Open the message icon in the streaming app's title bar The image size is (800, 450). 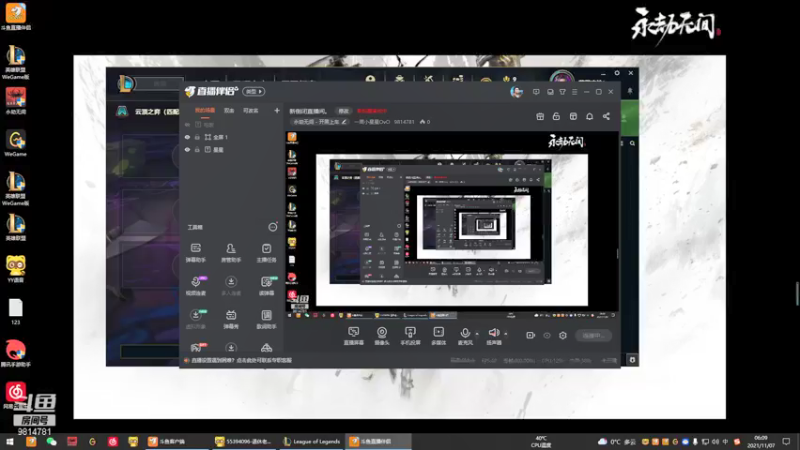(536, 92)
